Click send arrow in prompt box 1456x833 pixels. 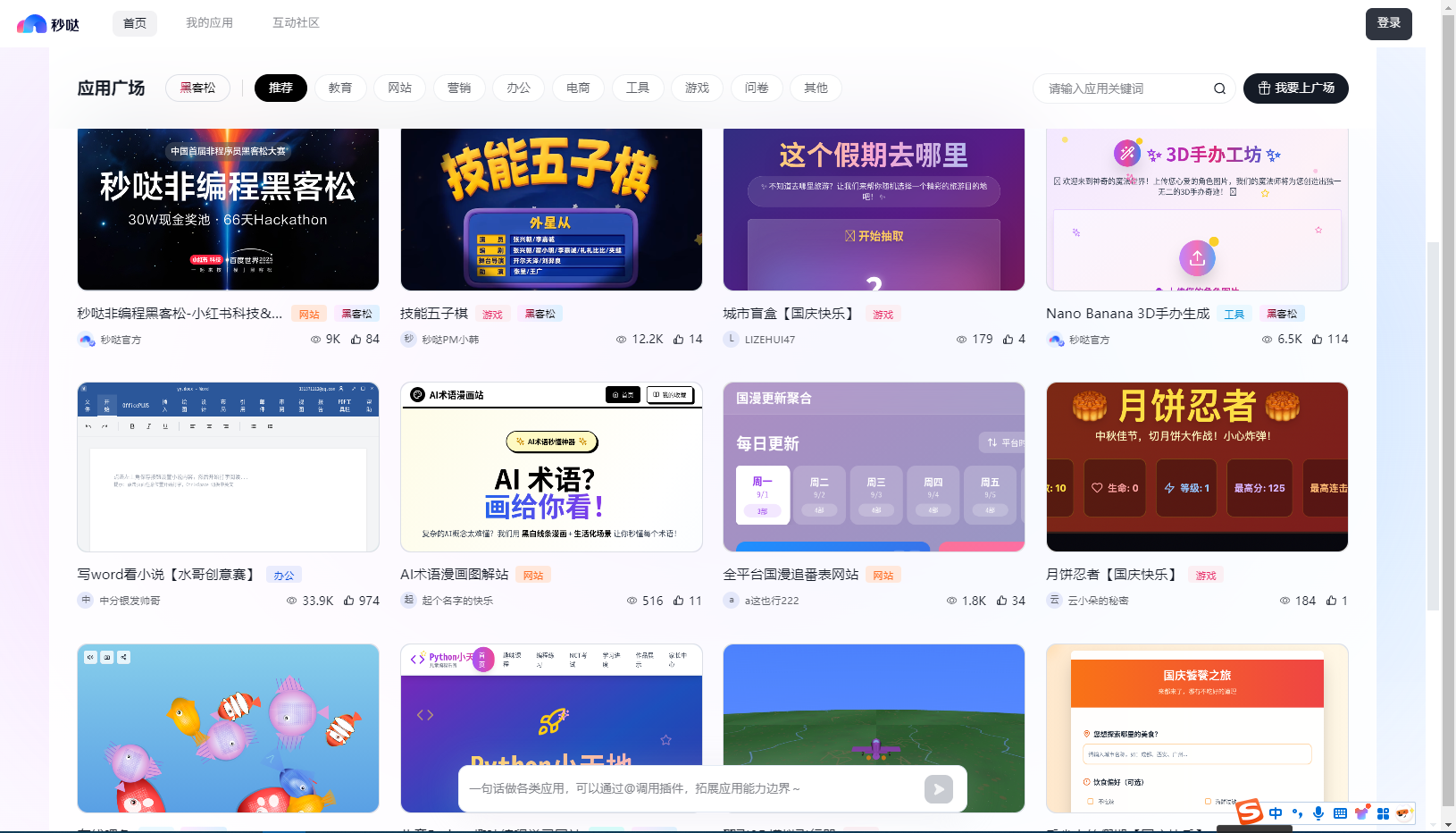click(x=938, y=789)
